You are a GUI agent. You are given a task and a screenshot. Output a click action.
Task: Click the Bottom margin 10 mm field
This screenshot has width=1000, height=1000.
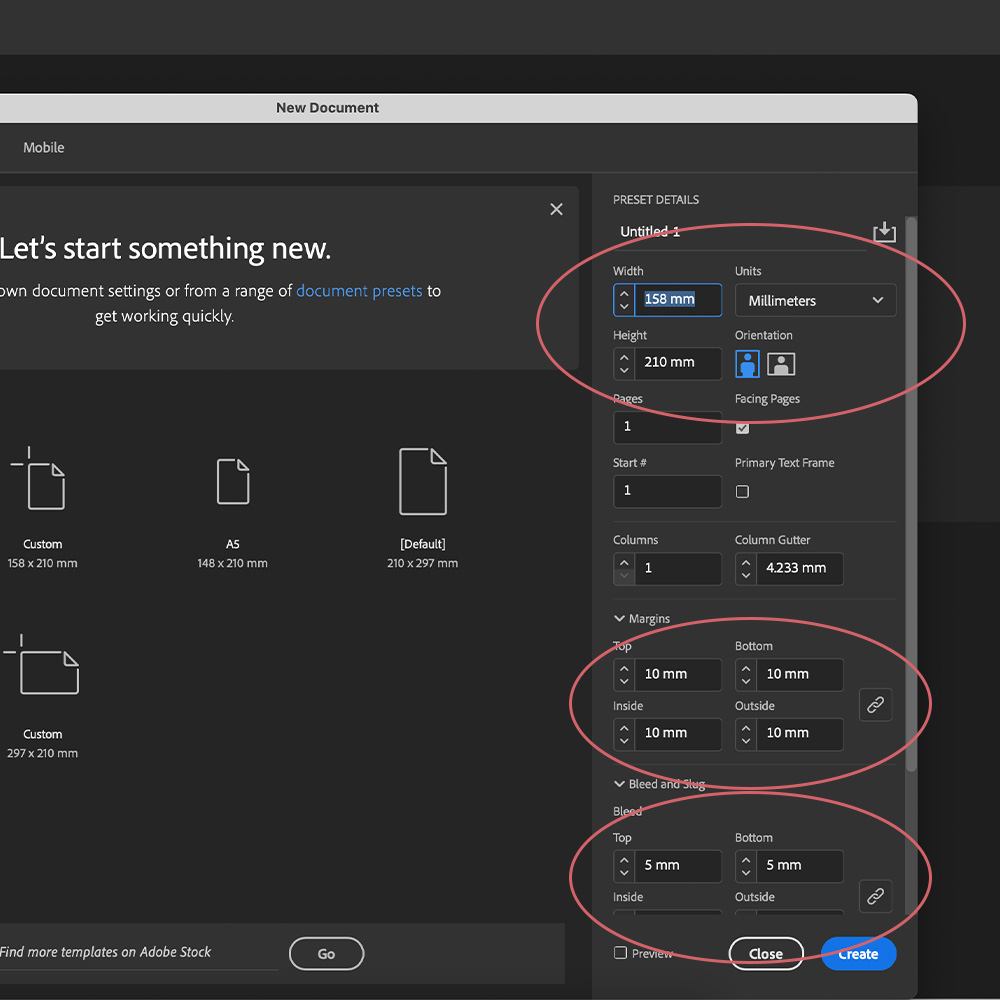[800, 675]
